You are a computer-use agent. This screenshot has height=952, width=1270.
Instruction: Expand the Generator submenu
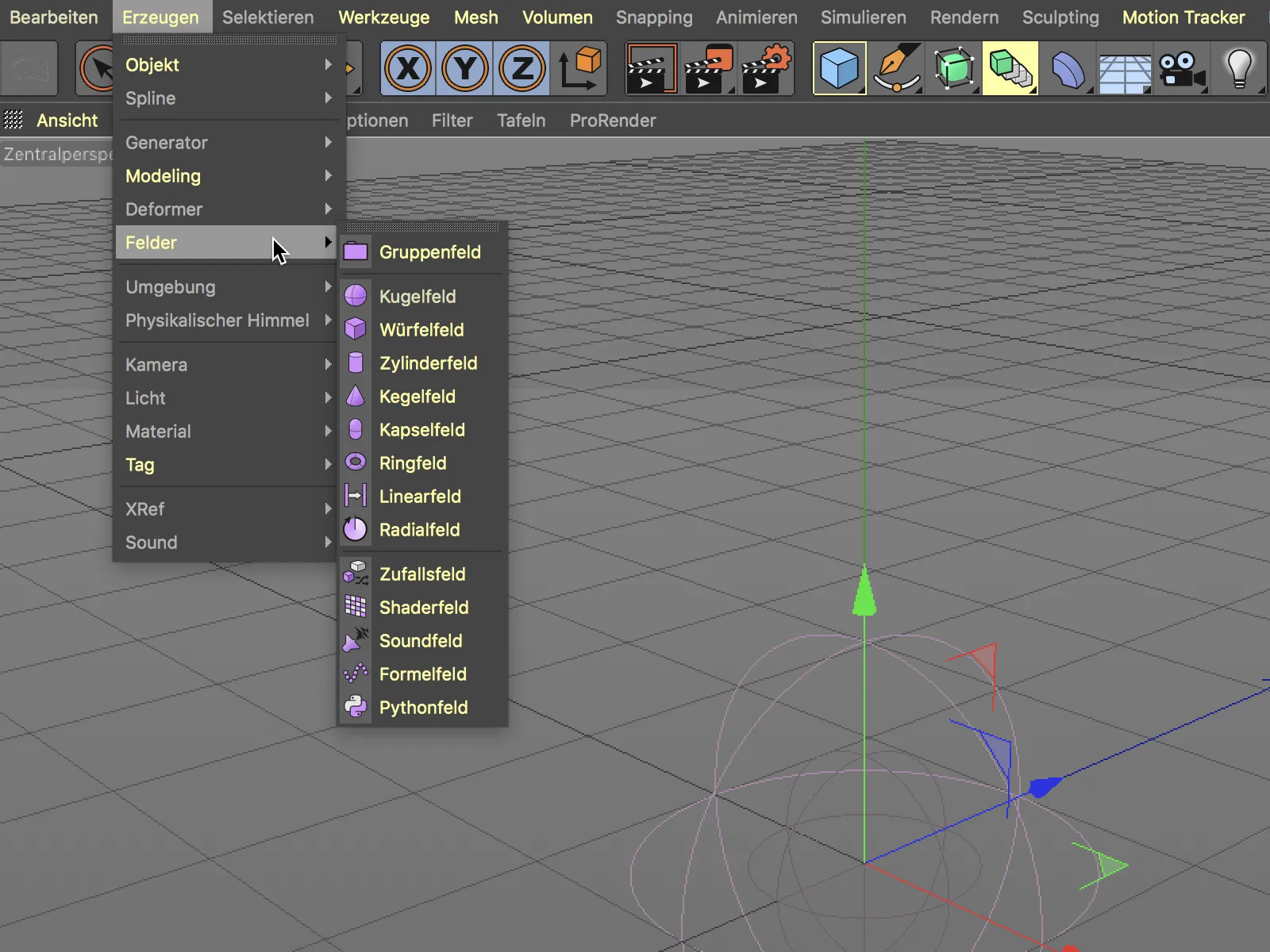point(227,143)
